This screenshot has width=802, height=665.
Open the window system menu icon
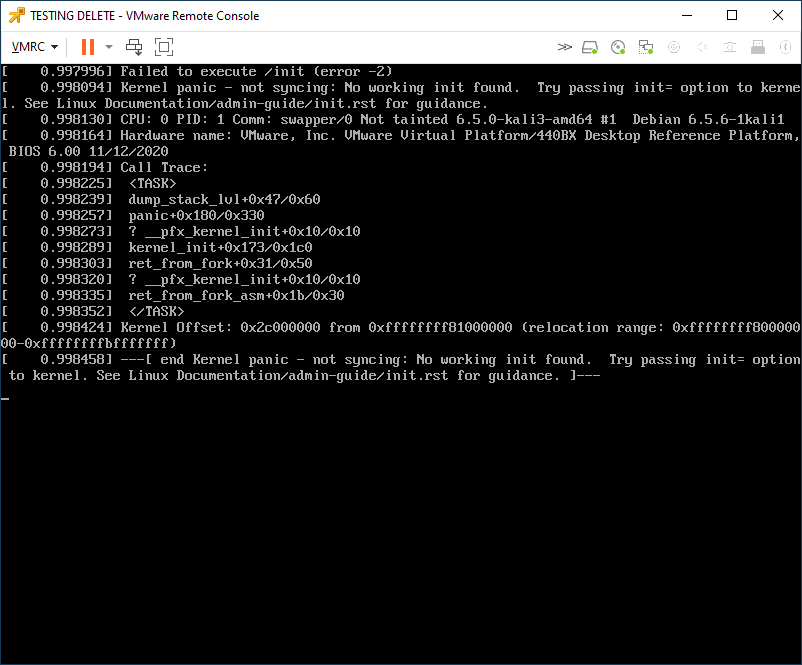pyautogui.click(x=15, y=15)
